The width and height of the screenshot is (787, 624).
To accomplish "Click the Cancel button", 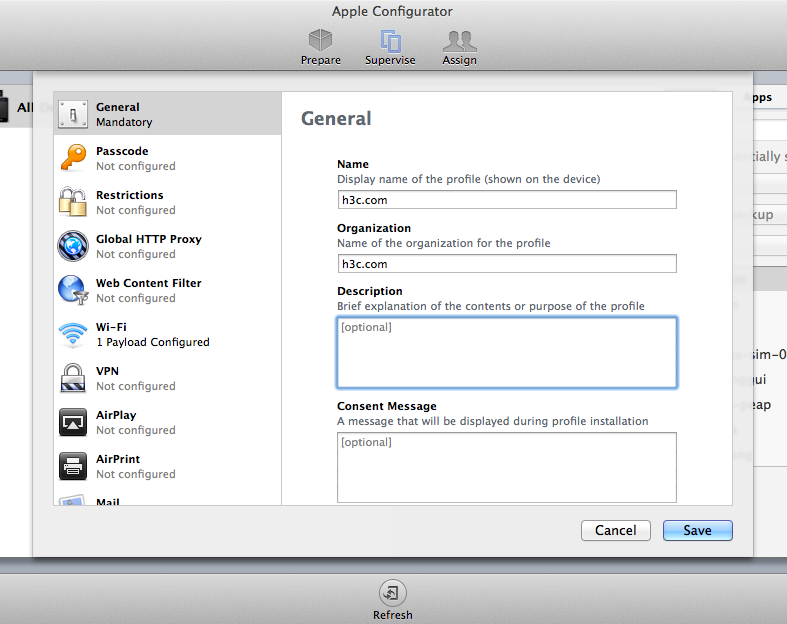I will click(x=615, y=531).
